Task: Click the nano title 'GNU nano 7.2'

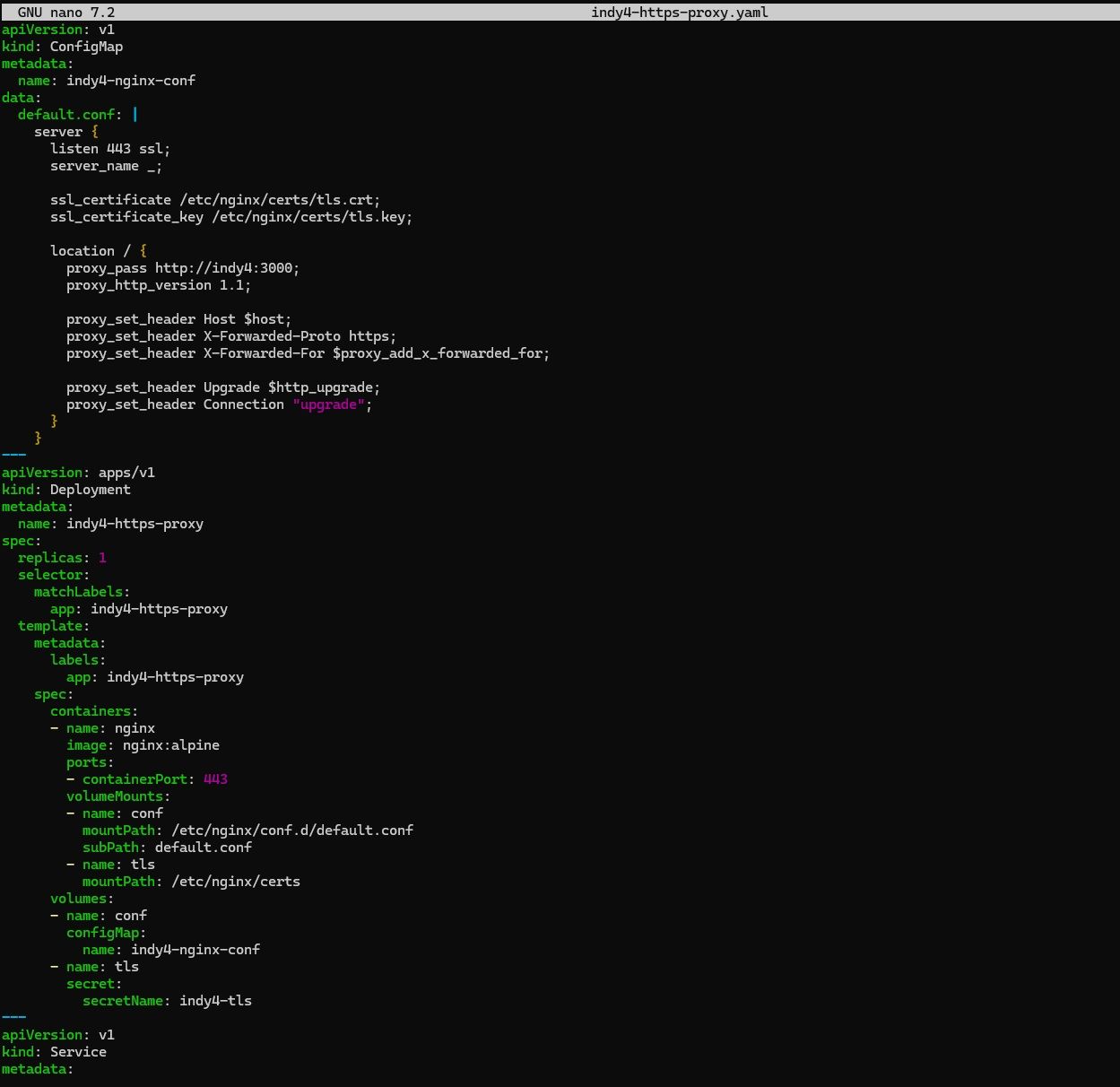Action: point(66,13)
